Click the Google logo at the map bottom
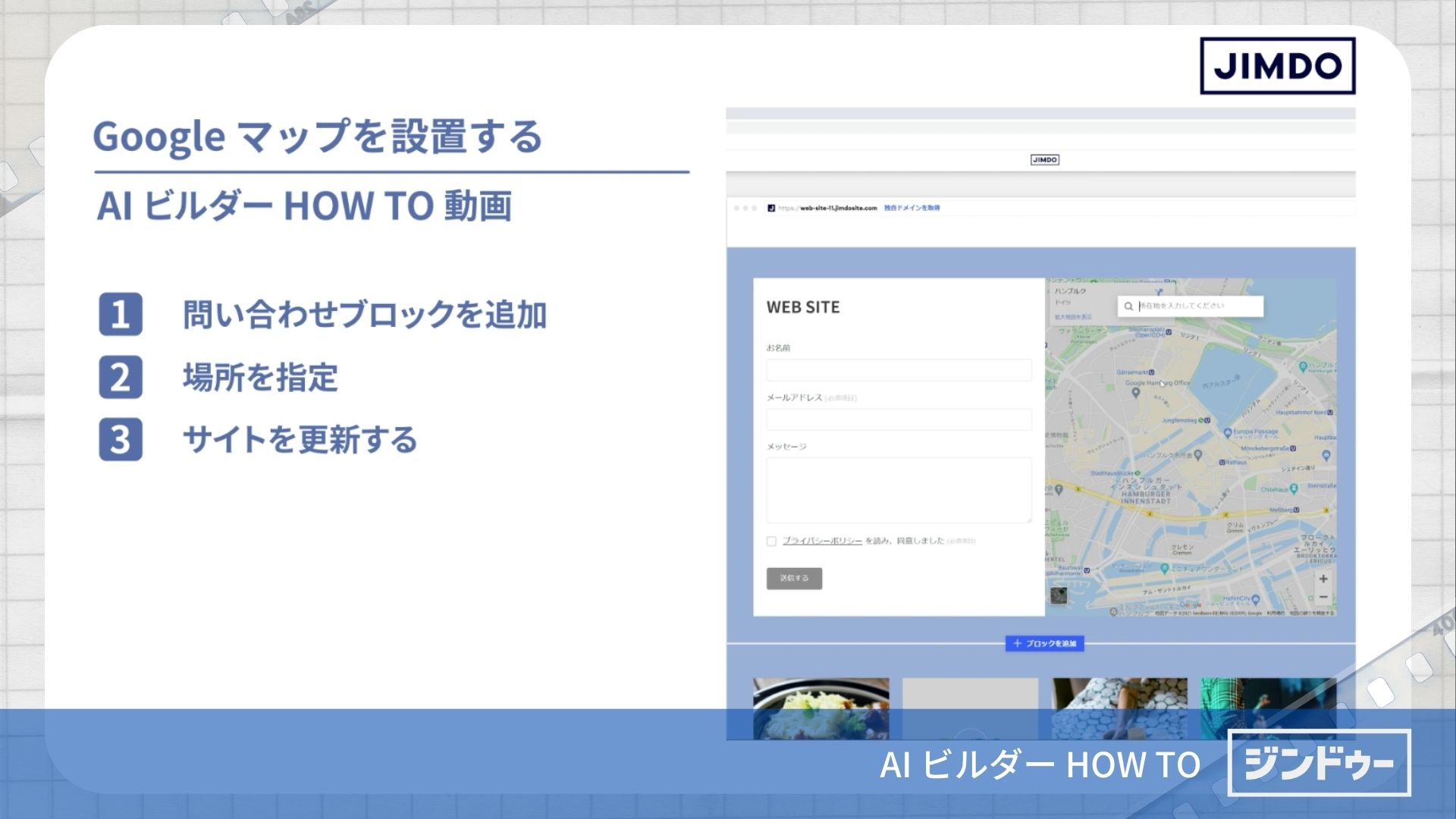 [x=1190, y=605]
